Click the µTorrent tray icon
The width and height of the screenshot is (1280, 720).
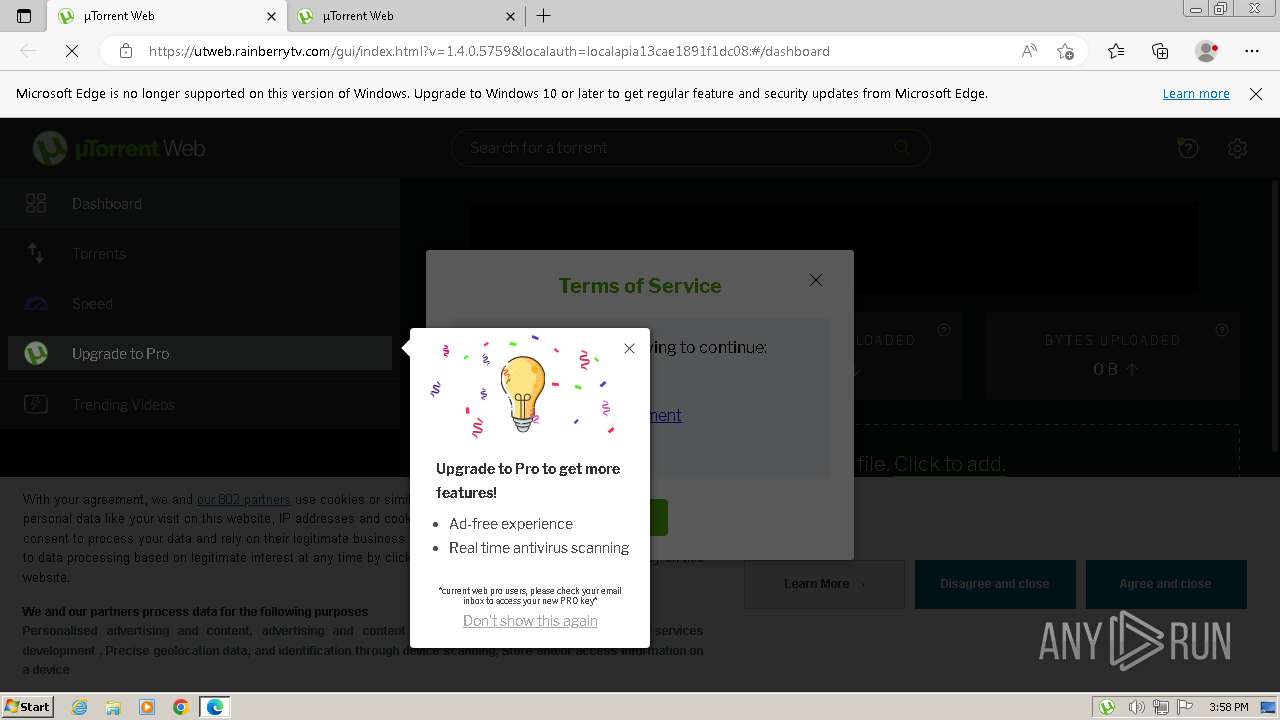click(x=1107, y=706)
